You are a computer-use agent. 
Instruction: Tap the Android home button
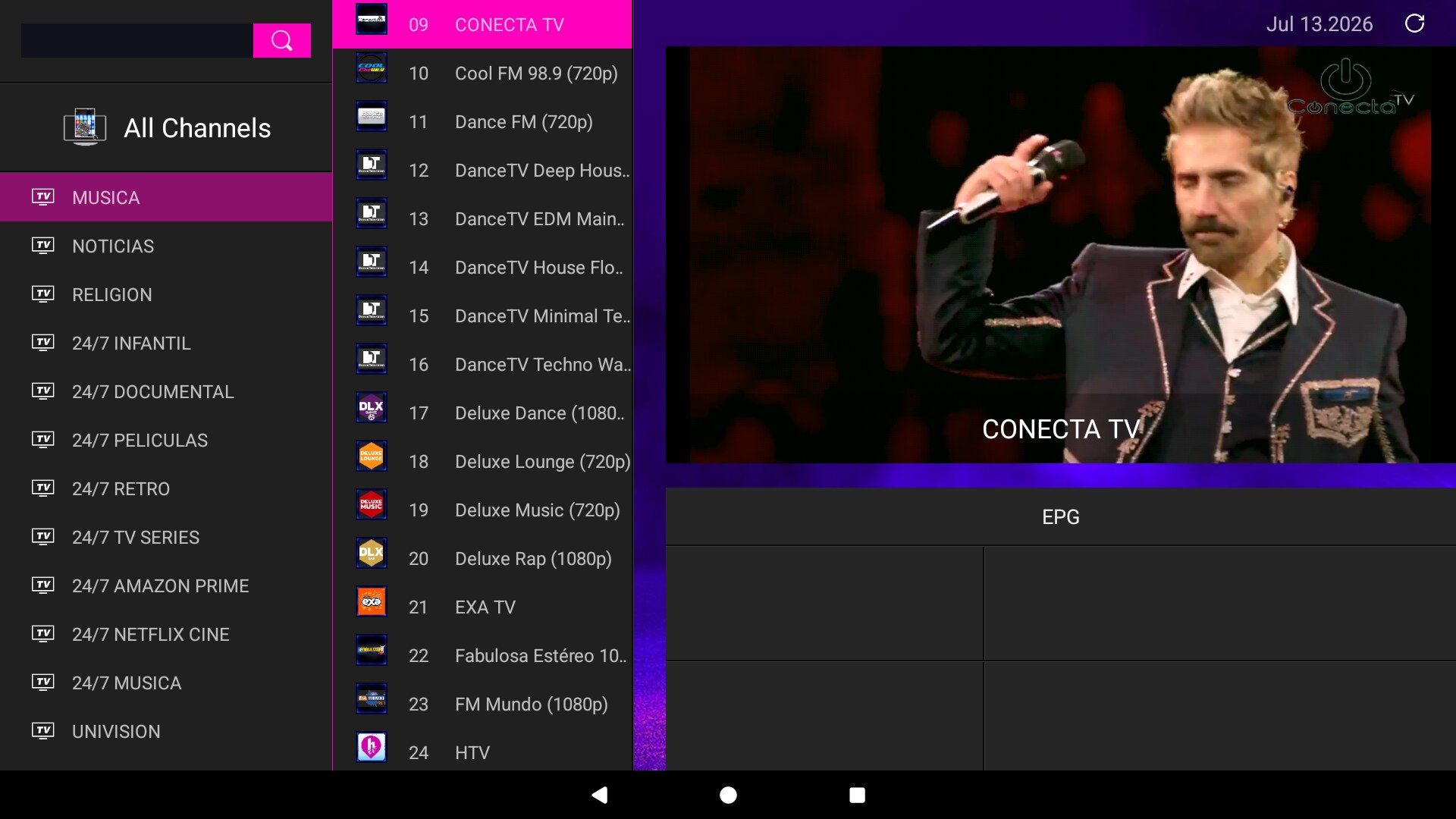click(728, 795)
